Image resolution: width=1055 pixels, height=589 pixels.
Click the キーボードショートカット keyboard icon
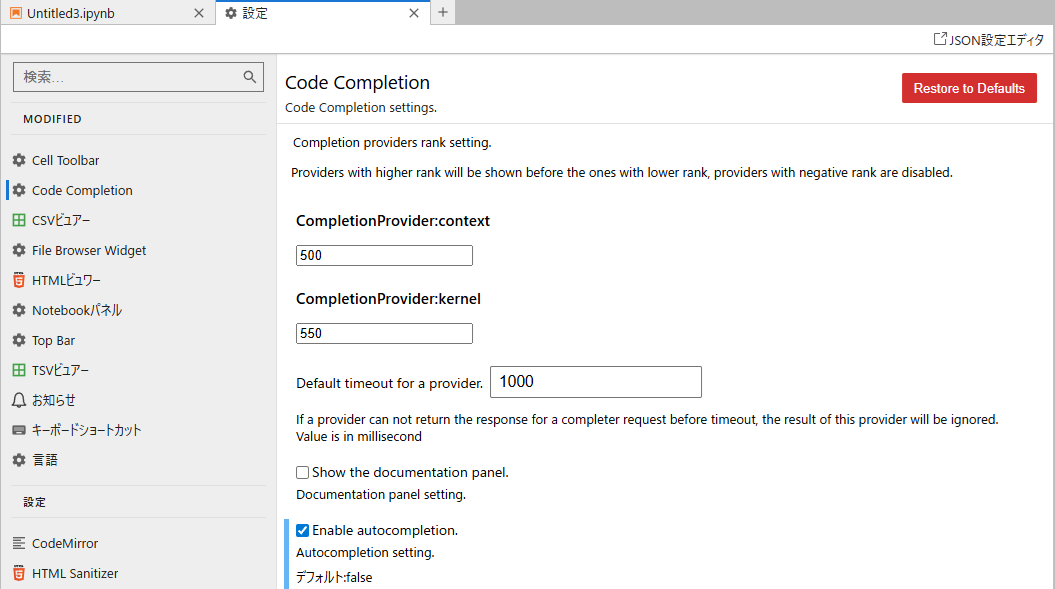[x=18, y=430]
